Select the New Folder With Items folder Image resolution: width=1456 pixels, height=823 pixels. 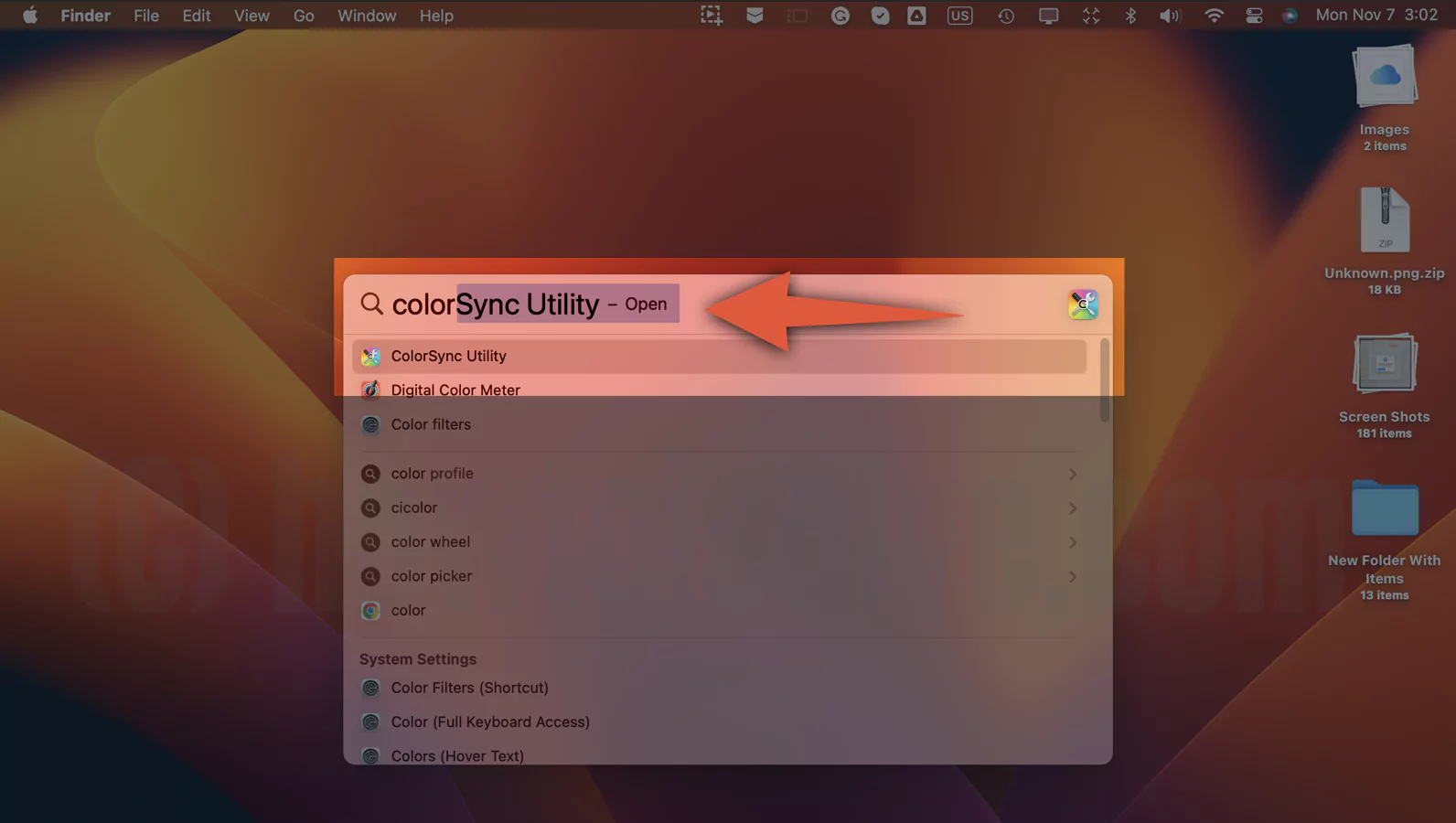point(1385,540)
